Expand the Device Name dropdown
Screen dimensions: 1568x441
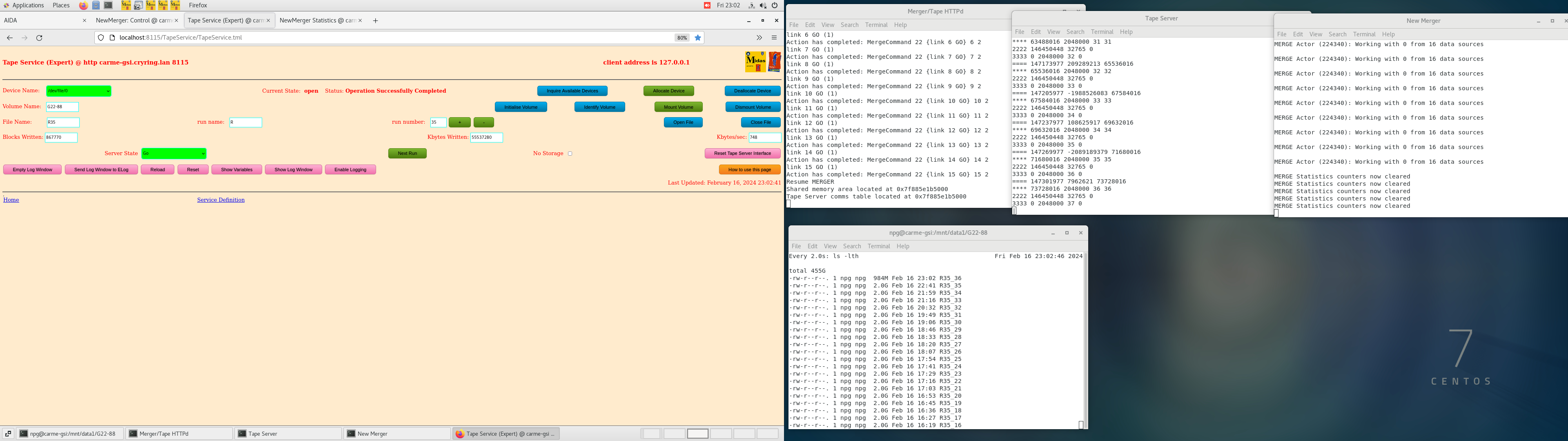pyautogui.click(x=78, y=91)
